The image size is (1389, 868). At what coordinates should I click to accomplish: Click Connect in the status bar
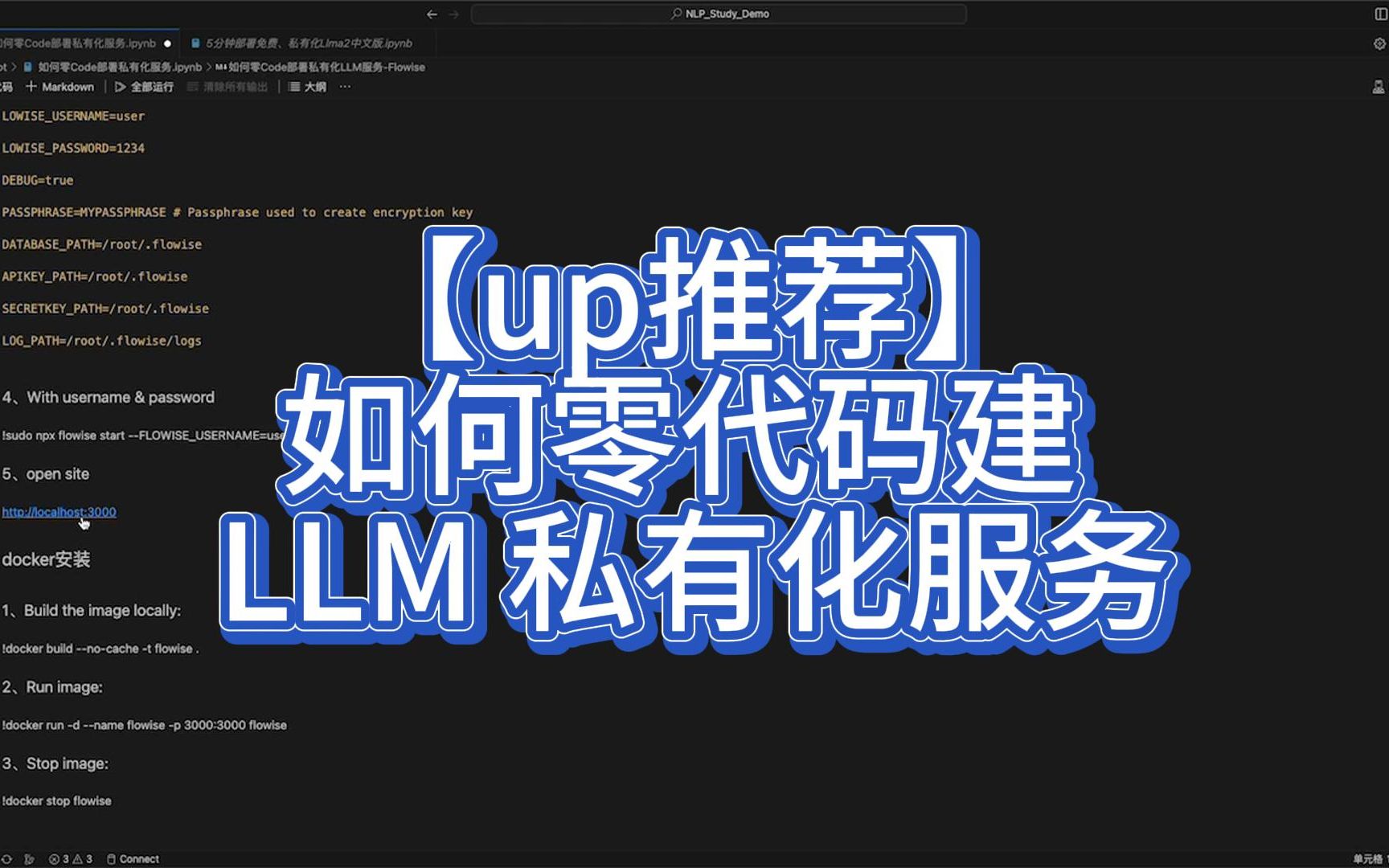(x=133, y=859)
